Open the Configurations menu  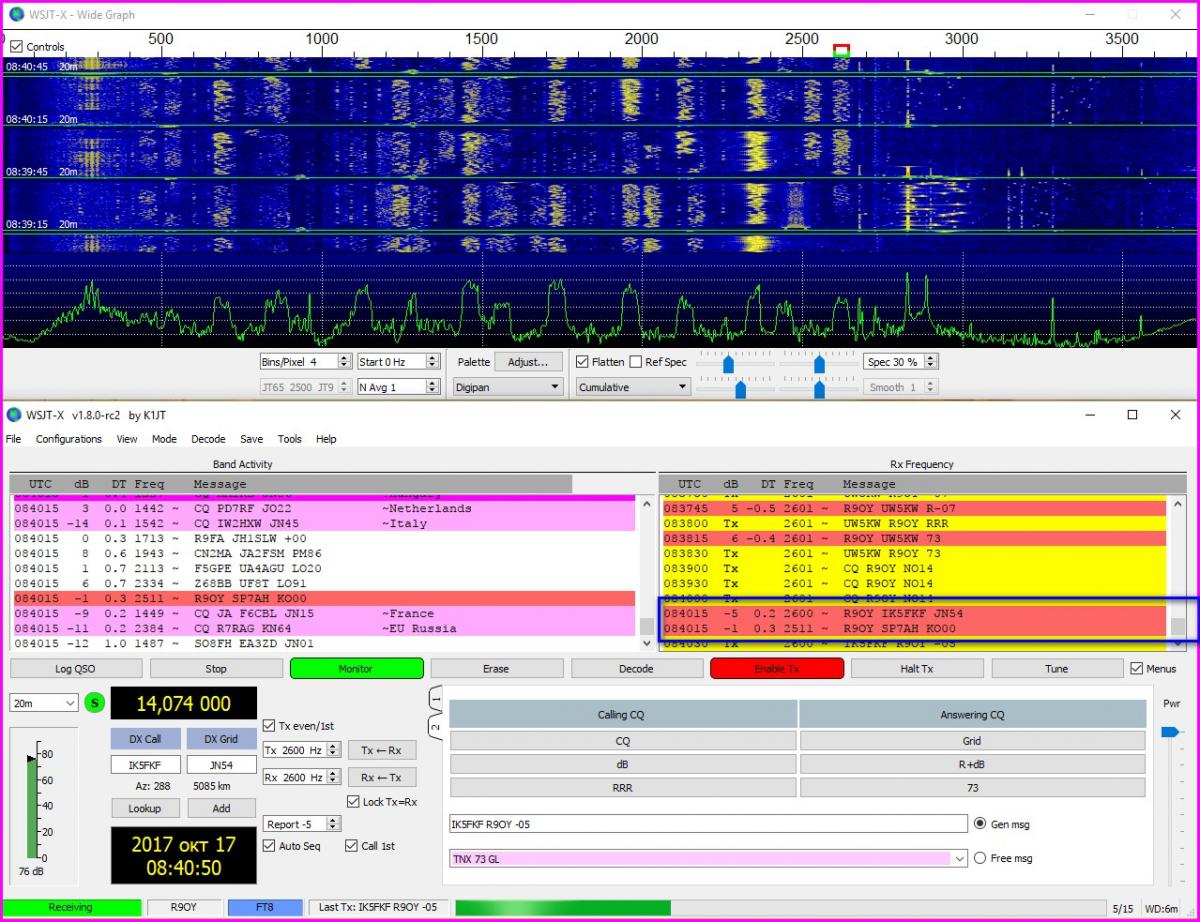coord(68,439)
